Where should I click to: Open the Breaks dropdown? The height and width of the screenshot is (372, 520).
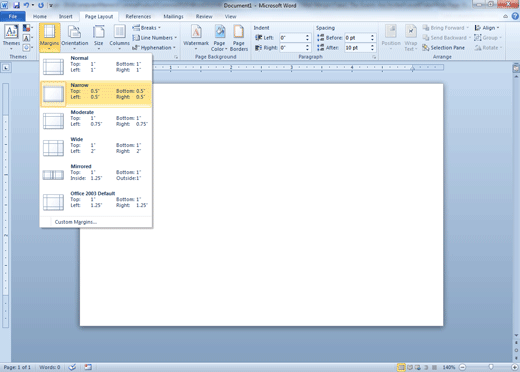(146, 28)
